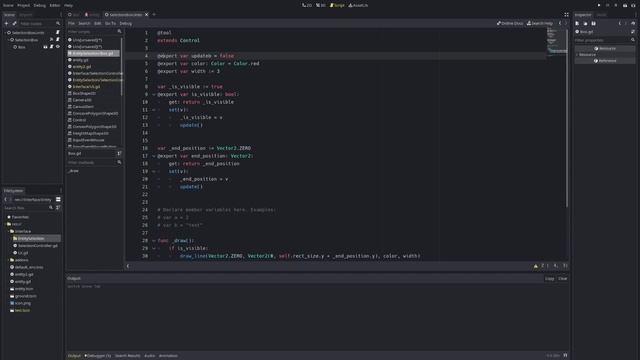Clear the output log
Image resolution: width=640 pixels, height=360 pixels.
click(x=563, y=279)
